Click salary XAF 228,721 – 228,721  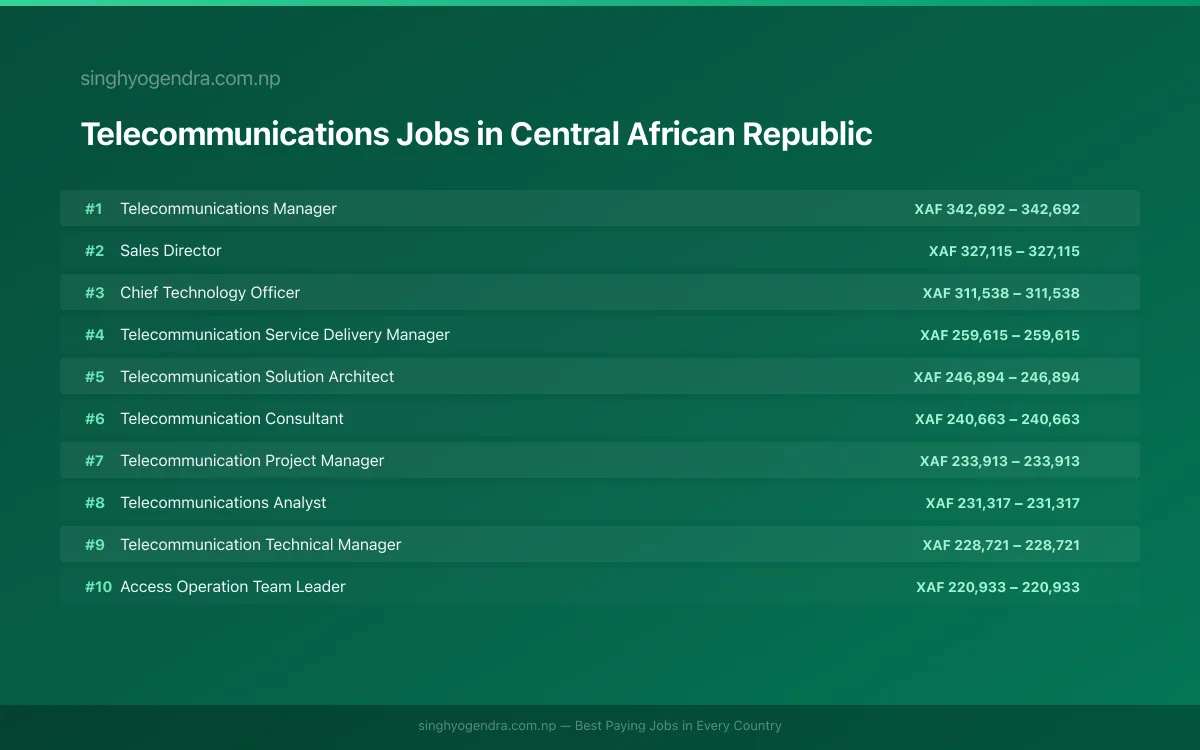[1001, 545]
